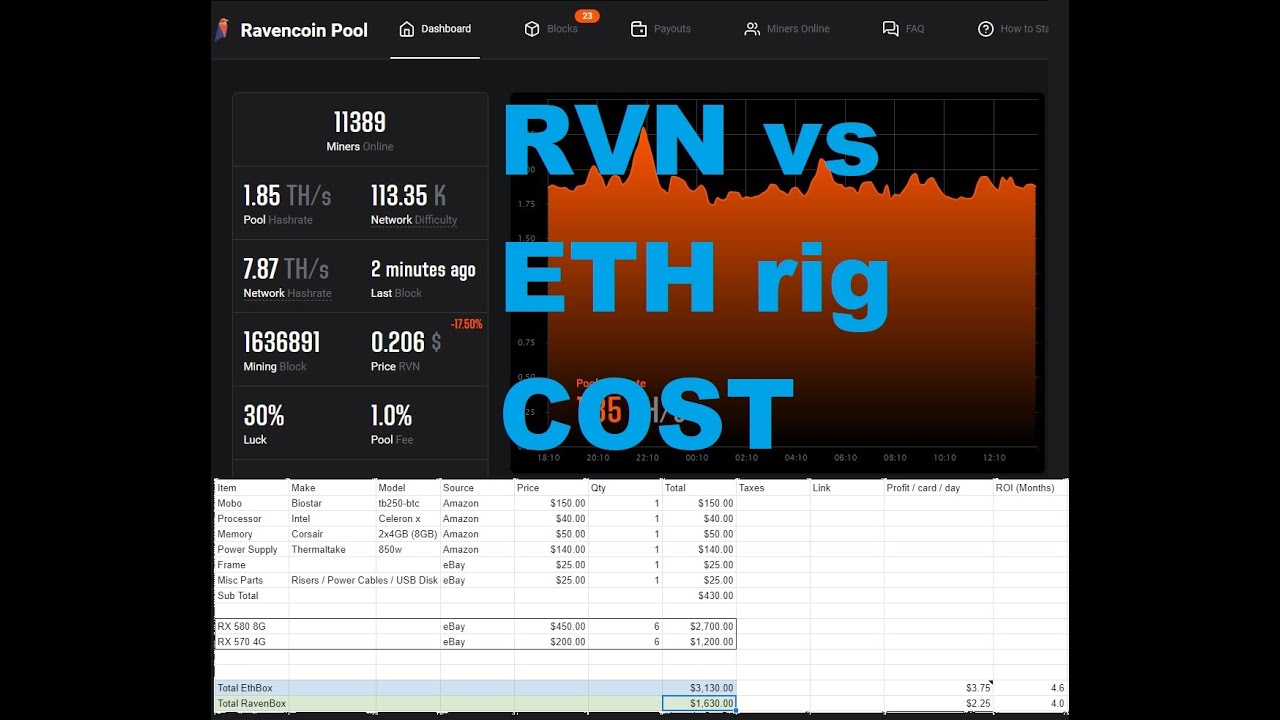Select the Profit / card / day header

tap(939, 488)
